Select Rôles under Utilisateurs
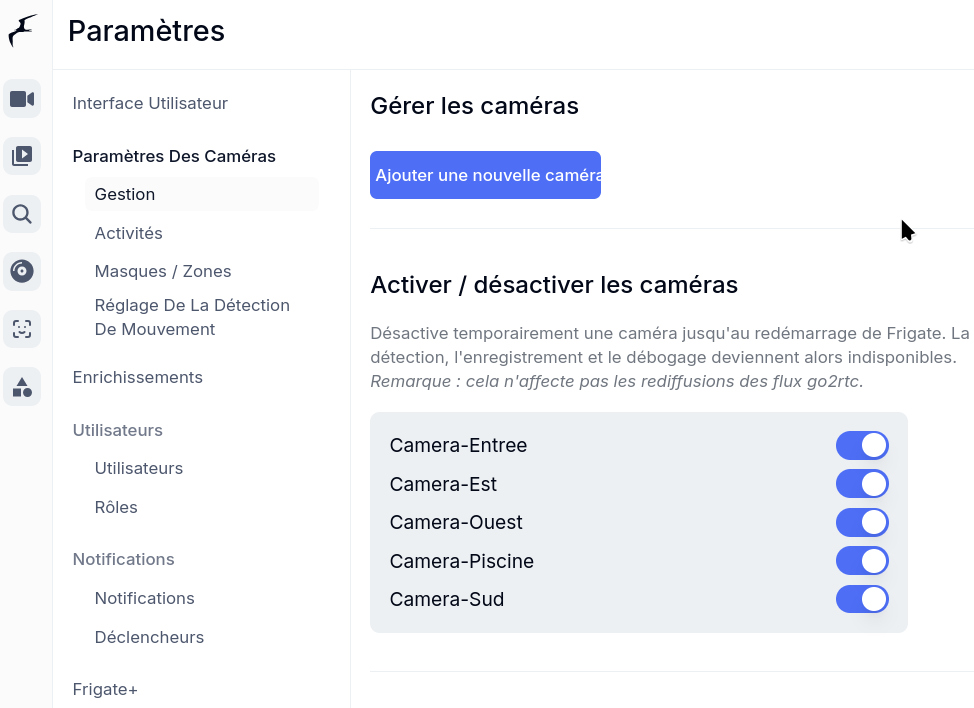Viewport: 974px width, 708px height. [x=116, y=507]
